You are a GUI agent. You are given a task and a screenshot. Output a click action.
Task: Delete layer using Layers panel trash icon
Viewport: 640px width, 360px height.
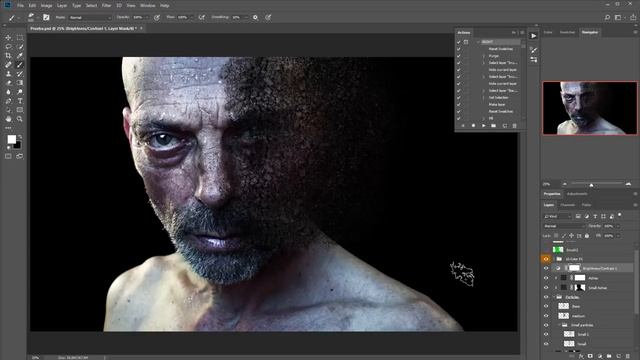628,356
